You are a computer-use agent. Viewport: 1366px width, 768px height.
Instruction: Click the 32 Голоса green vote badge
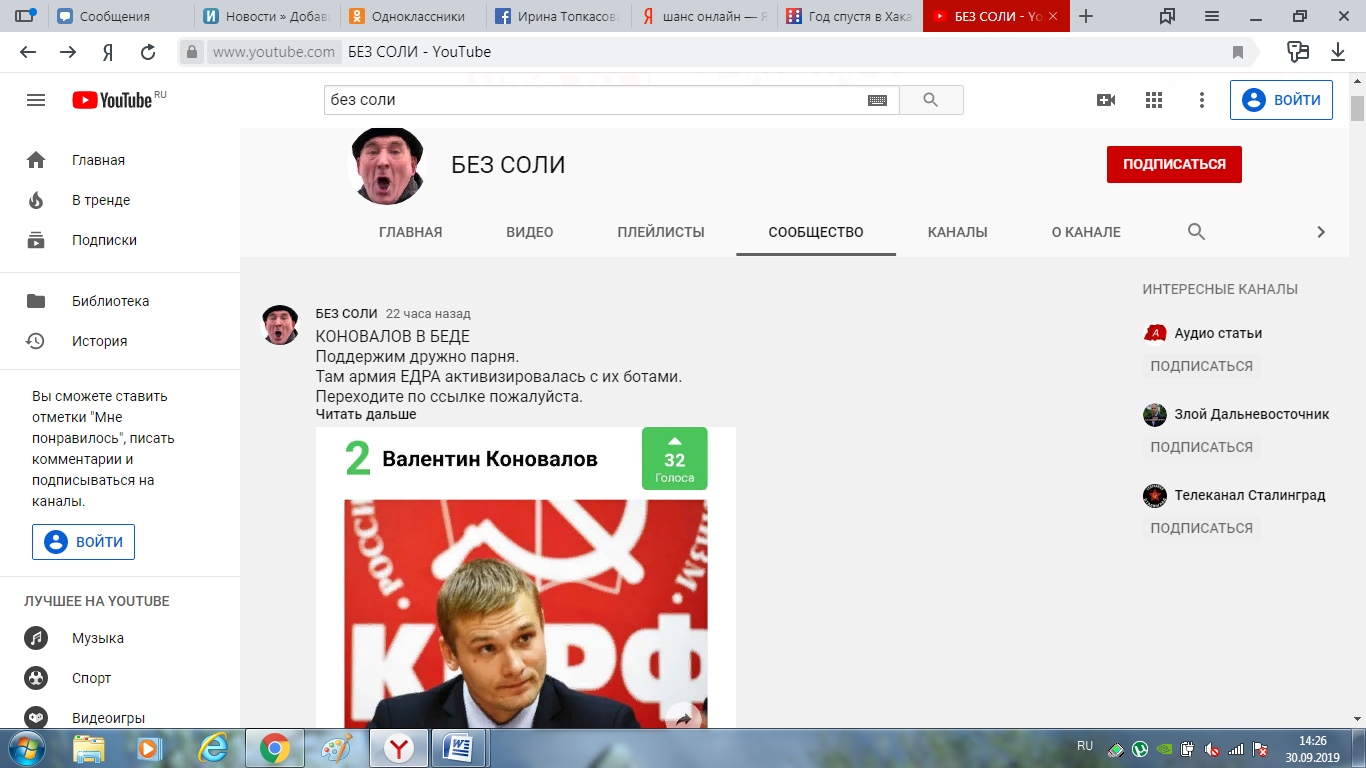(674, 459)
